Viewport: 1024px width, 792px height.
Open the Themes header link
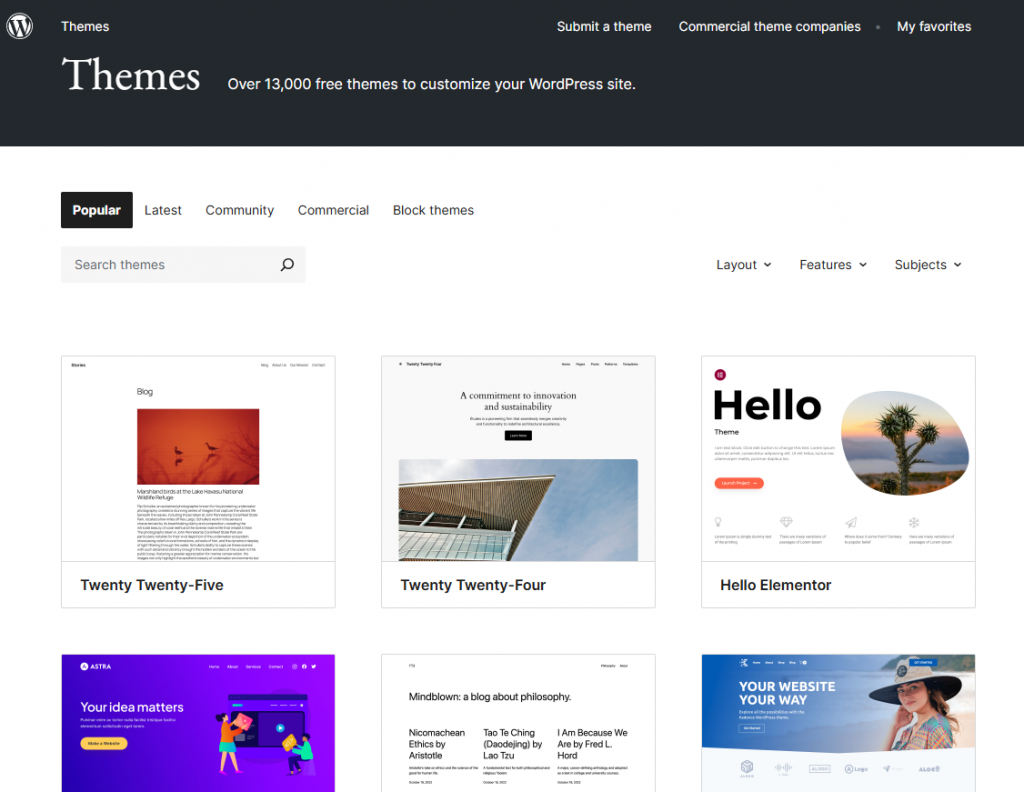point(85,27)
